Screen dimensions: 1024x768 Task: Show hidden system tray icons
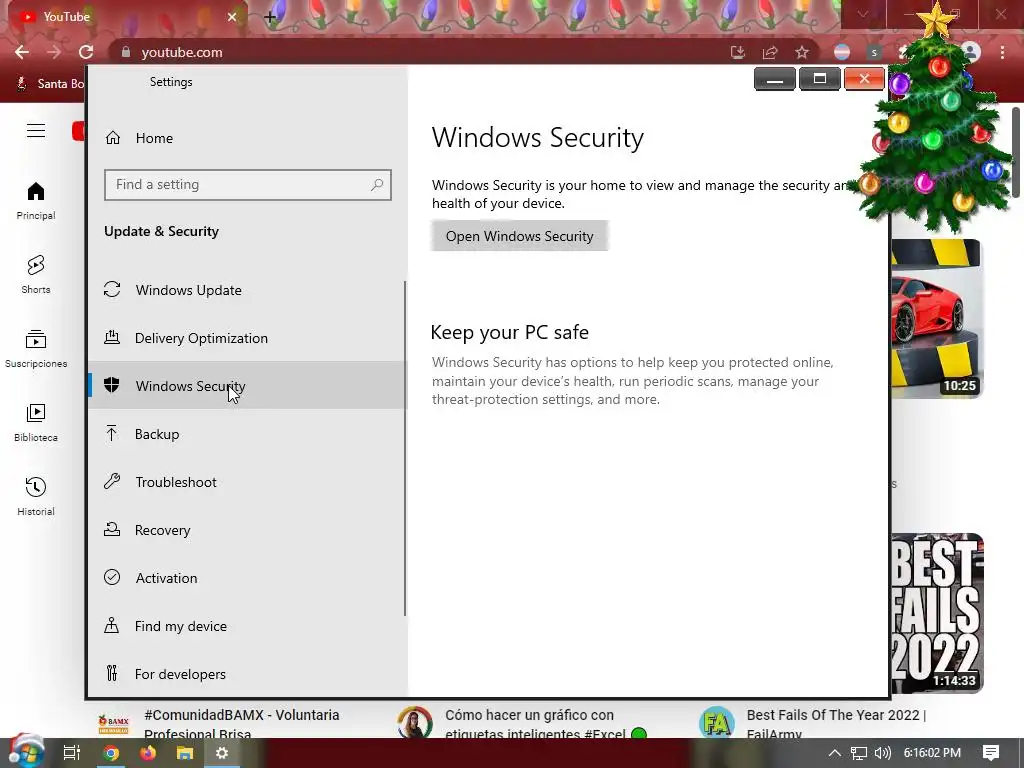pos(835,753)
